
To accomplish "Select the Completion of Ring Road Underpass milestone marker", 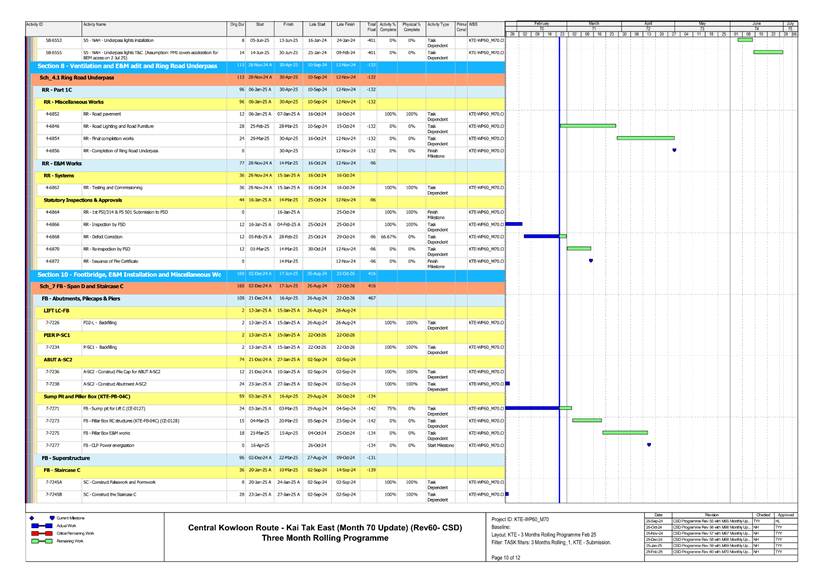I will [674, 151].
